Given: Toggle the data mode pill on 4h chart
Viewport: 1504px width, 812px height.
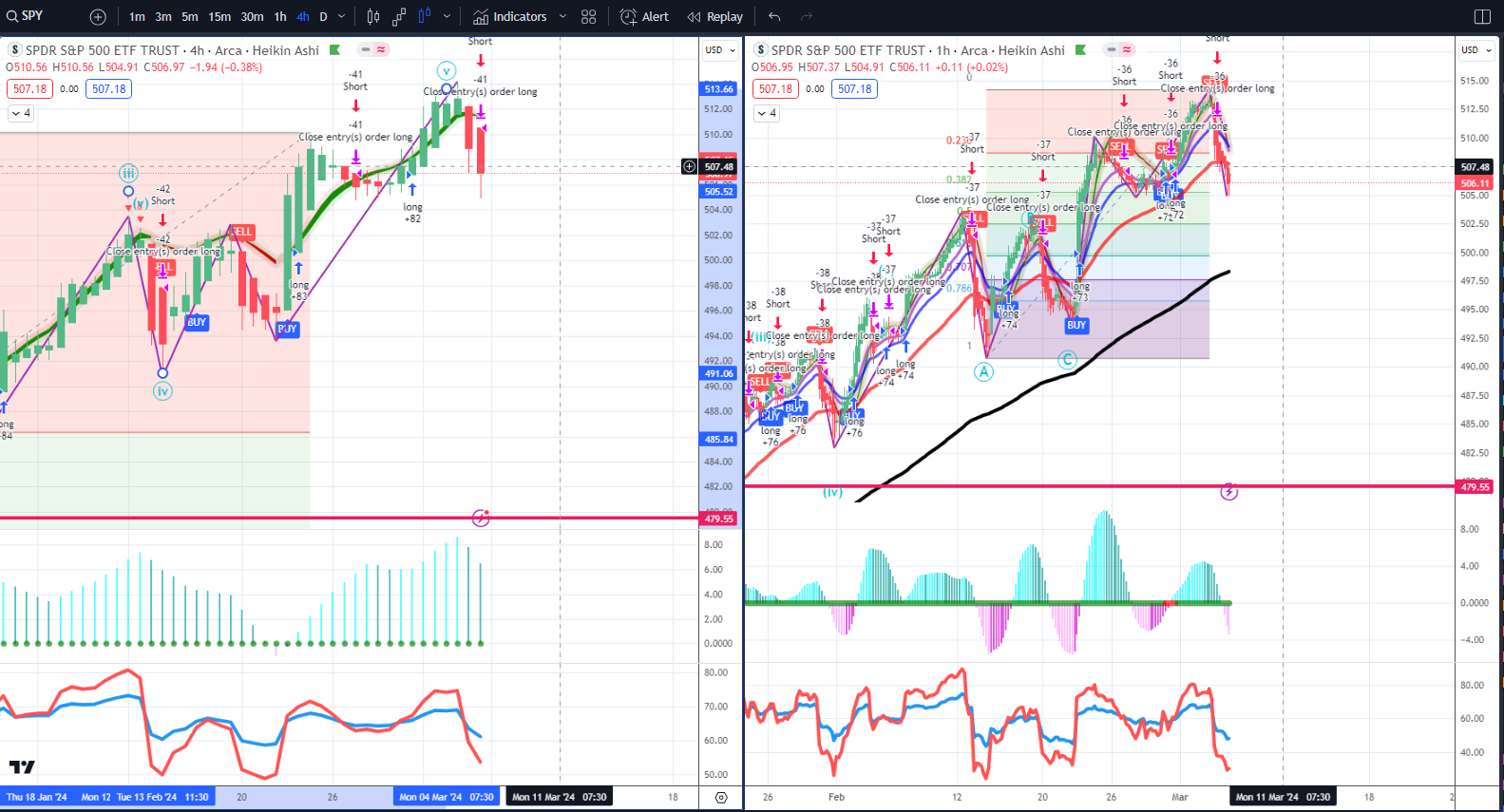Looking at the screenshot, I should [x=373, y=49].
